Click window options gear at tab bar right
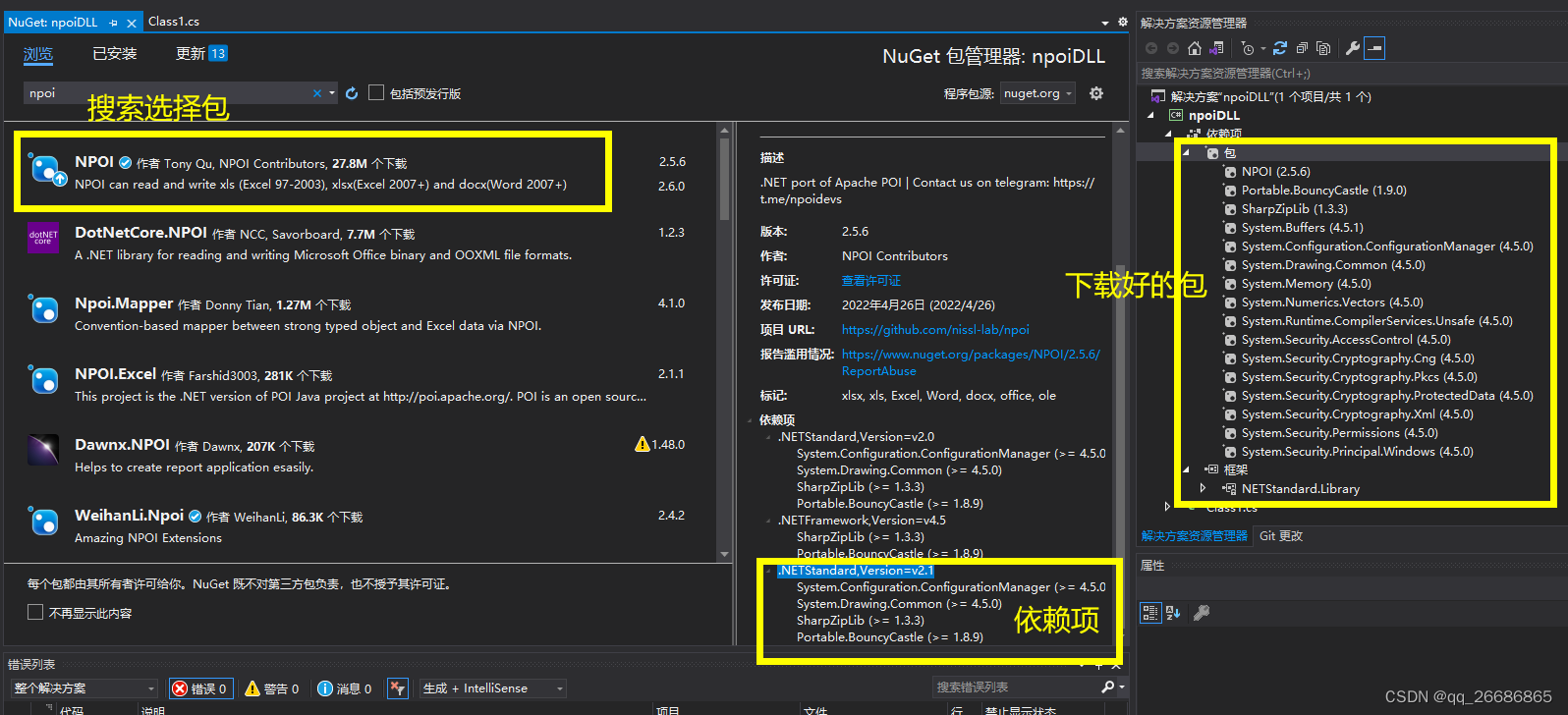This screenshot has width=1568, height=715. (x=1123, y=22)
